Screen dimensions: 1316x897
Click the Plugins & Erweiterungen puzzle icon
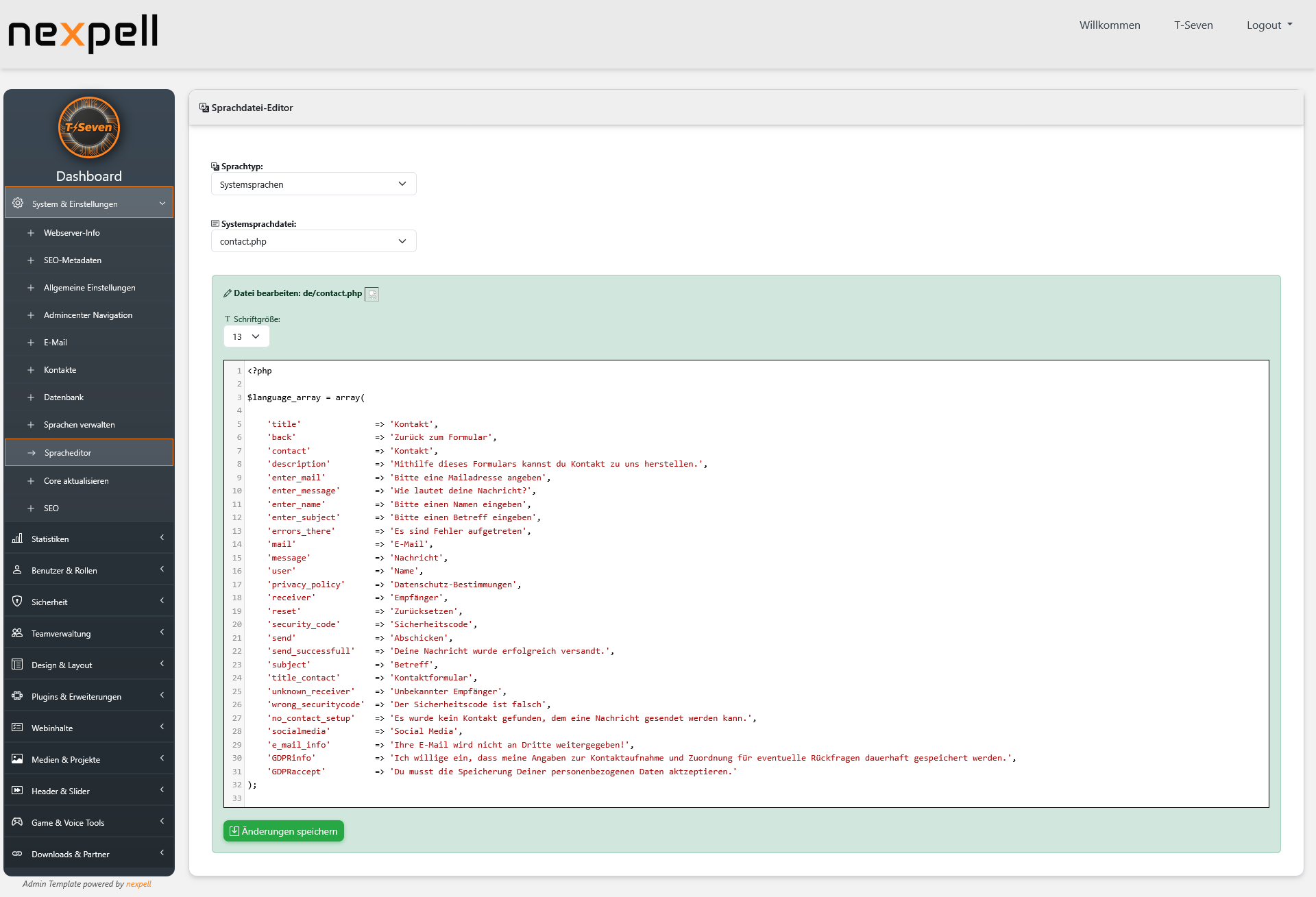tap(17, 696)
